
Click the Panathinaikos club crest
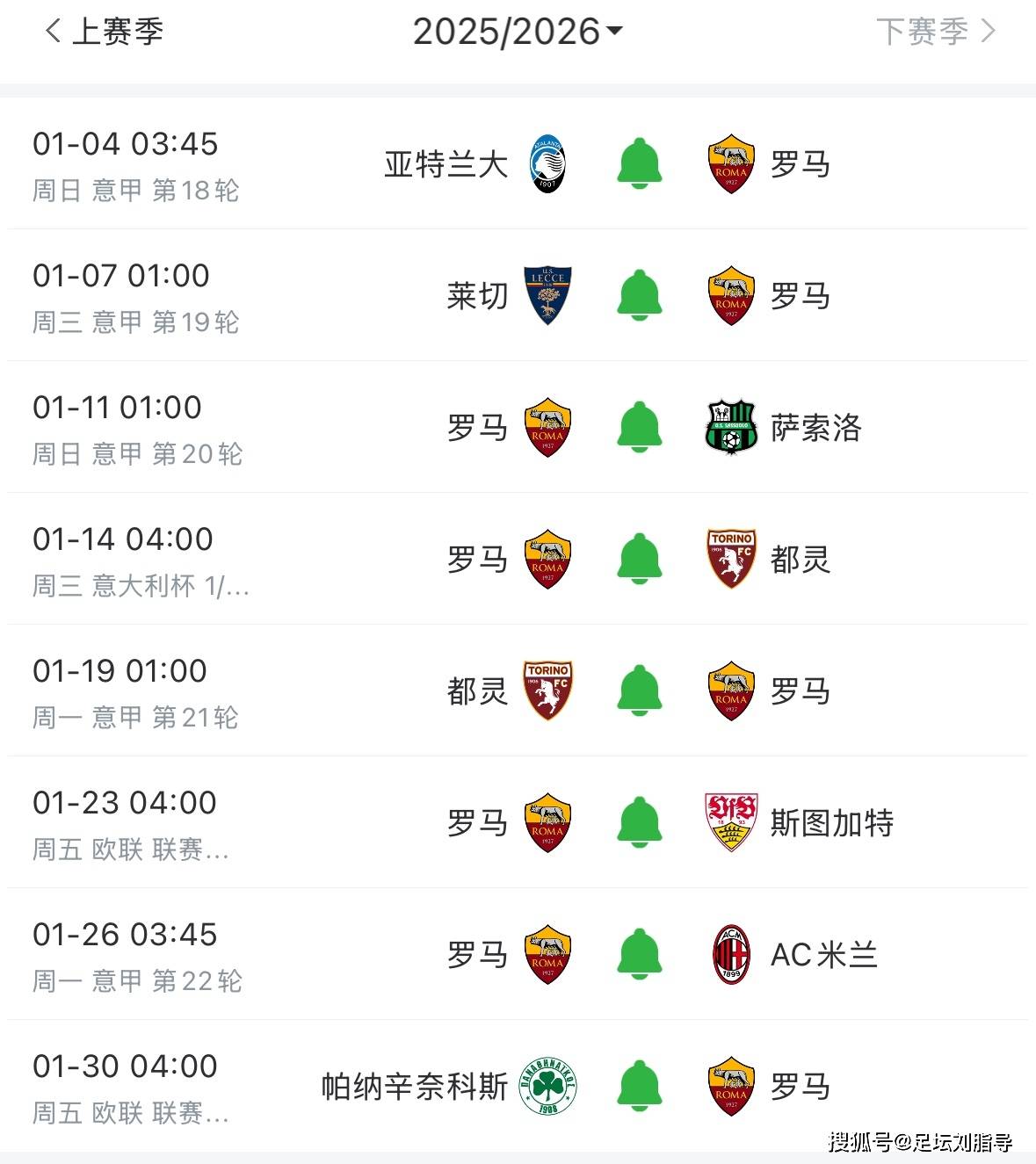click(547, 1087)
